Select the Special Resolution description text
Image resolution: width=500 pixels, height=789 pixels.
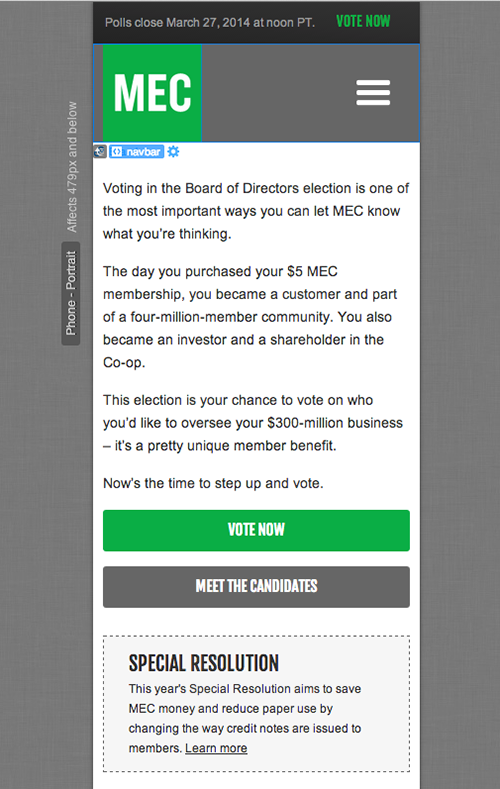(245, 719)
